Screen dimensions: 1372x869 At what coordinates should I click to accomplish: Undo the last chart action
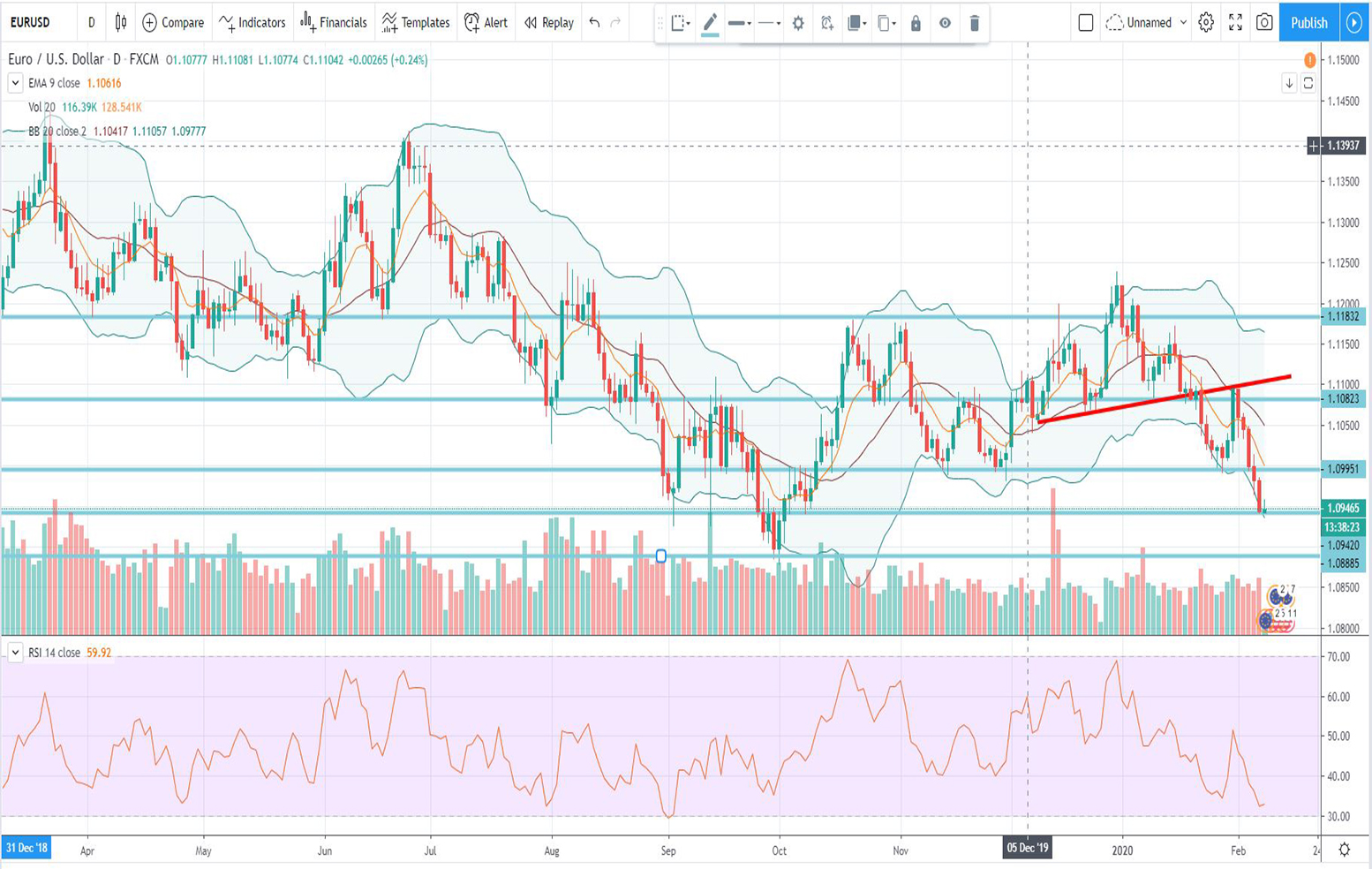click(594, 23)
